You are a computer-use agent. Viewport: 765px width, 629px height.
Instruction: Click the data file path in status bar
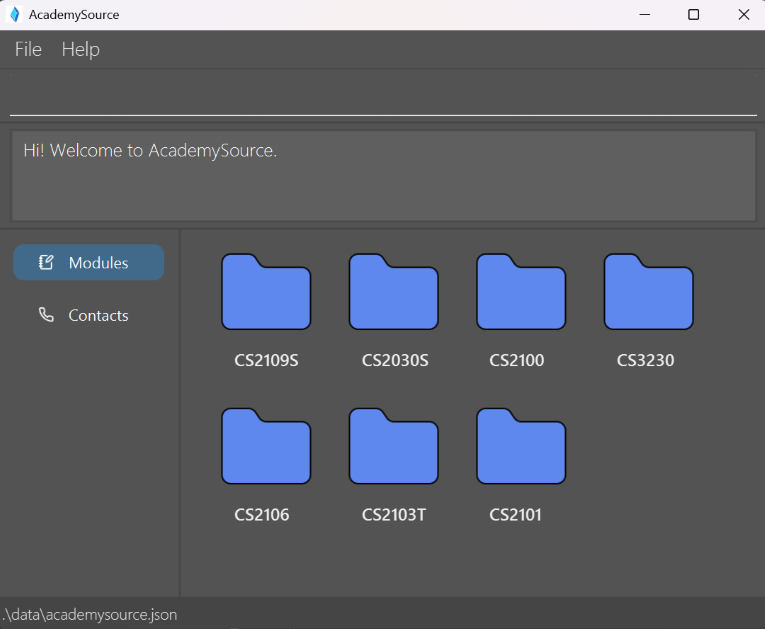click(x=90, y=614)
